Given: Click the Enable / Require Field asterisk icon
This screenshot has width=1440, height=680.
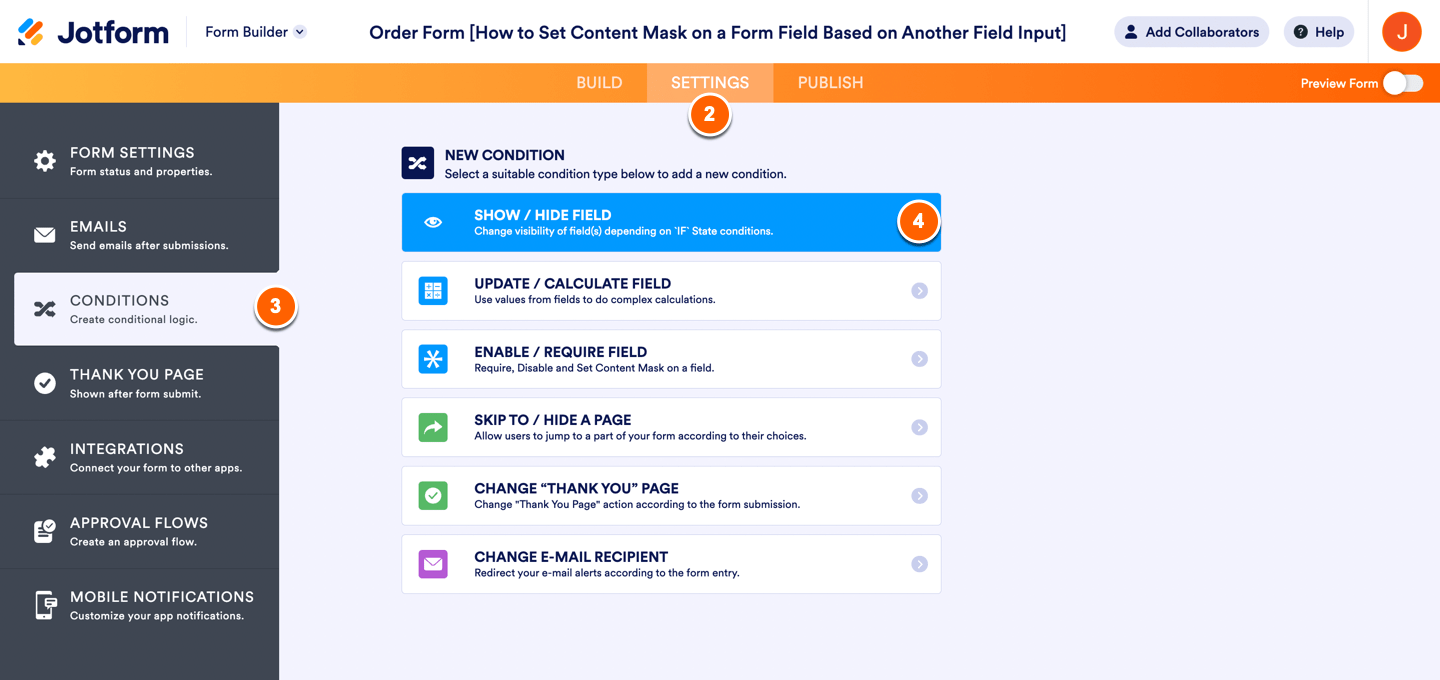Looking at the screenshot, I should [433, 359].
